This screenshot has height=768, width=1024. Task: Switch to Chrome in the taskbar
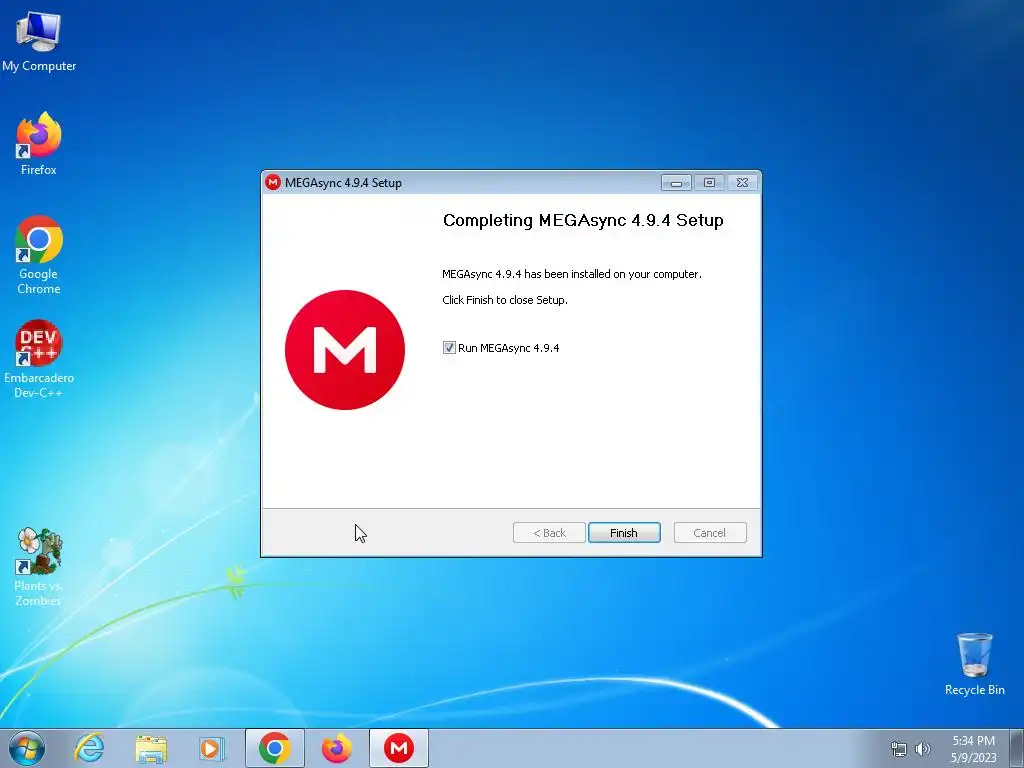(274, 748)
